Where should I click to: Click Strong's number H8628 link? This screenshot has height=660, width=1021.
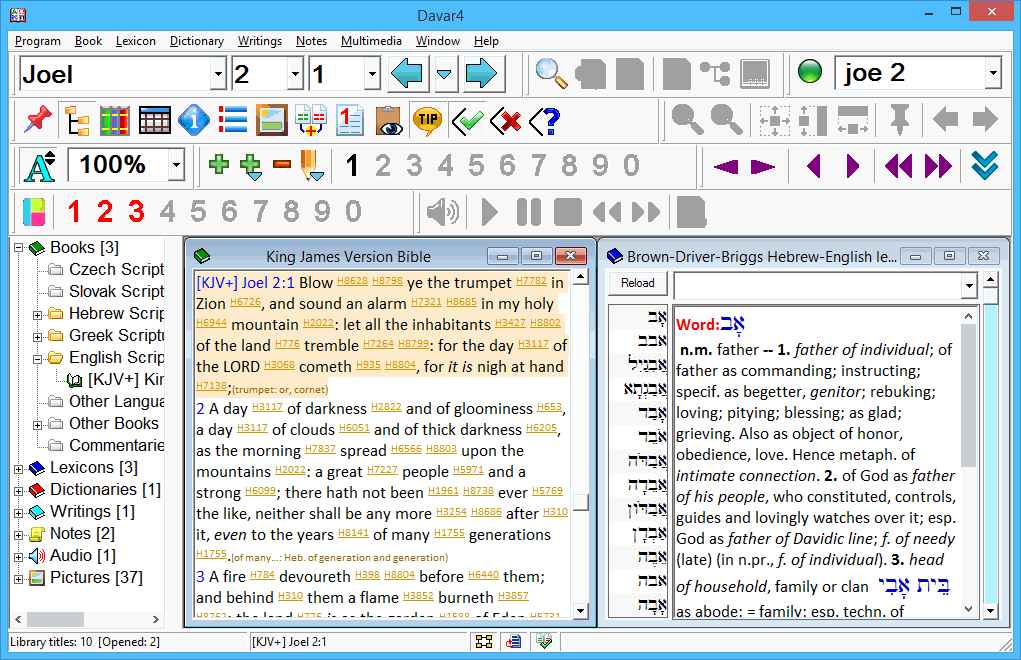pyautogui.click(x=352, y=281)
